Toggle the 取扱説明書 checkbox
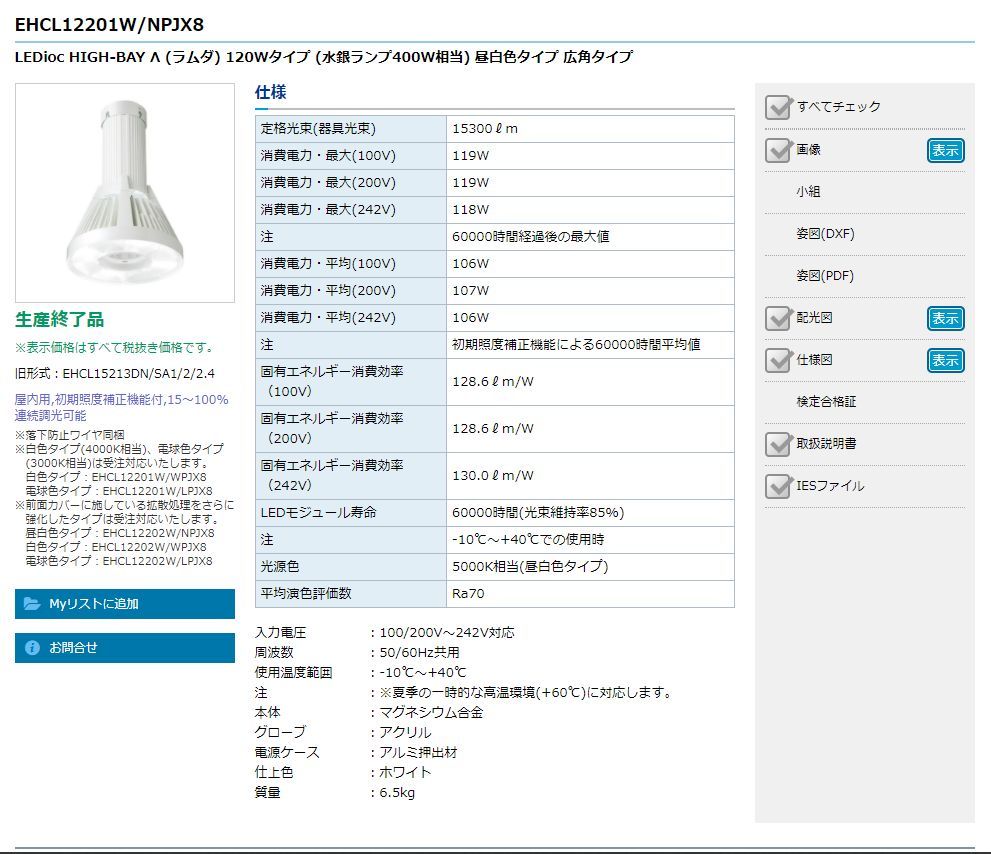 coord(777,444)
